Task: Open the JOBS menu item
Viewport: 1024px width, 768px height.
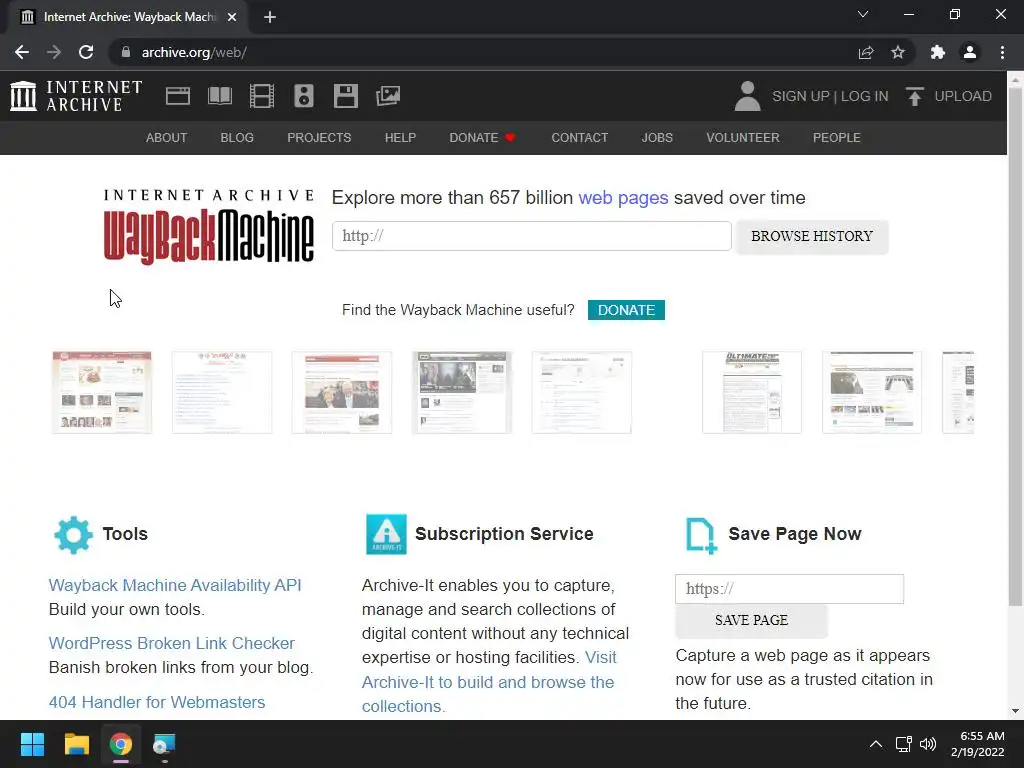Action: pyautogui.click(x=657, y=138)
